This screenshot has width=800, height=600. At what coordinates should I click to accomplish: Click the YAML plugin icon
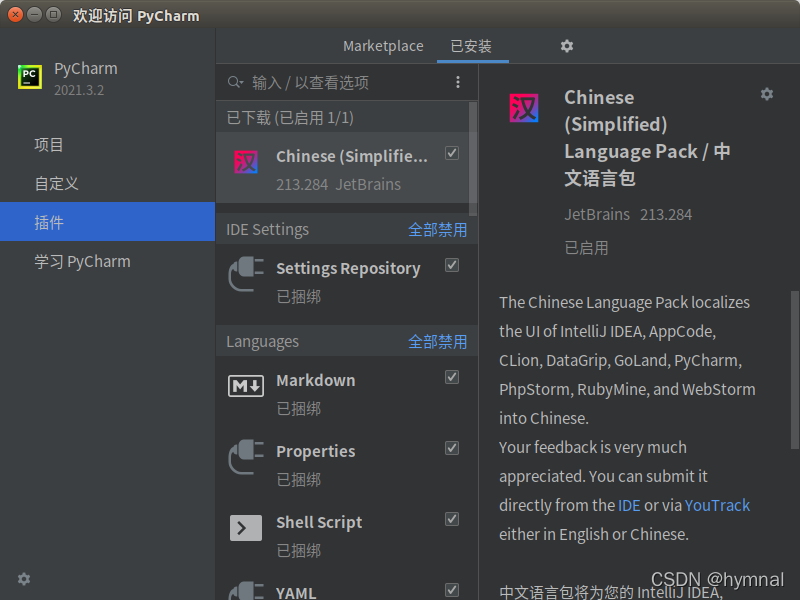pyautogui.click(x=246, y=591)
